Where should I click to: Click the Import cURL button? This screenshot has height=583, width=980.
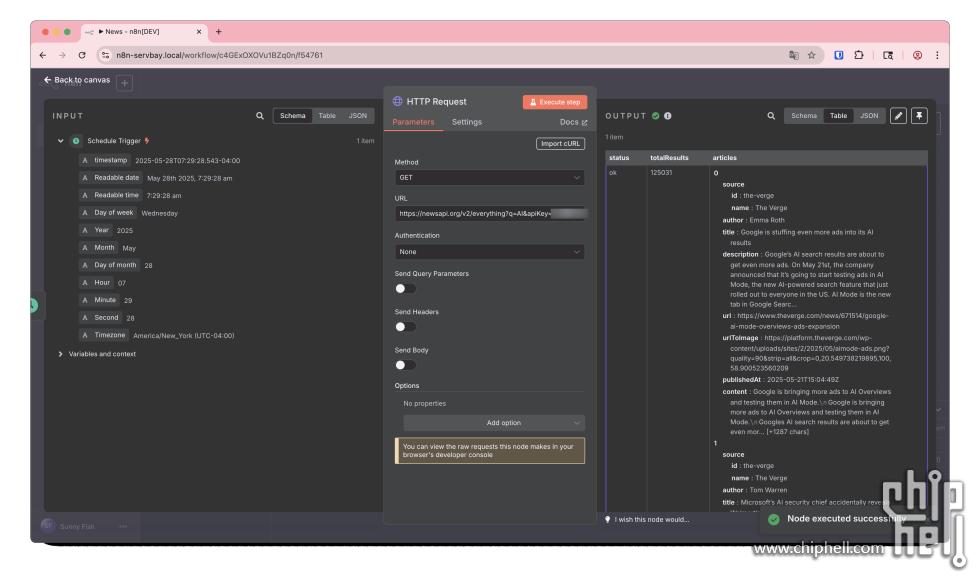pos(560,144)
